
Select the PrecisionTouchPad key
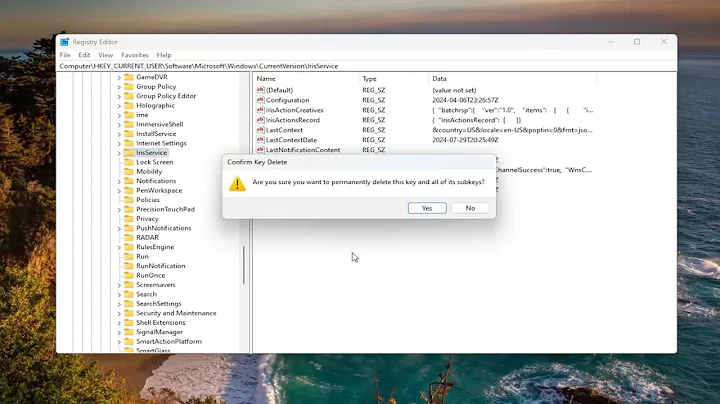[x=165, y=209]
